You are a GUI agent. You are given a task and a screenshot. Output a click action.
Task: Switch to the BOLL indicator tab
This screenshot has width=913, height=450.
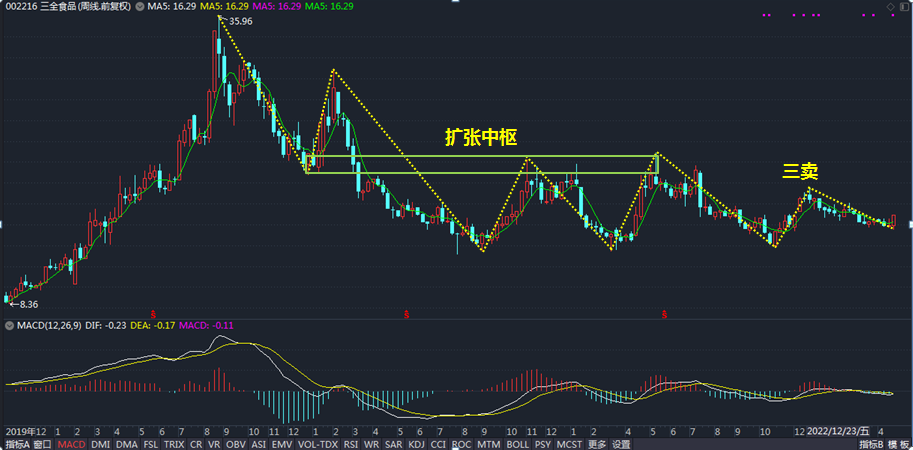click(518, 444)
